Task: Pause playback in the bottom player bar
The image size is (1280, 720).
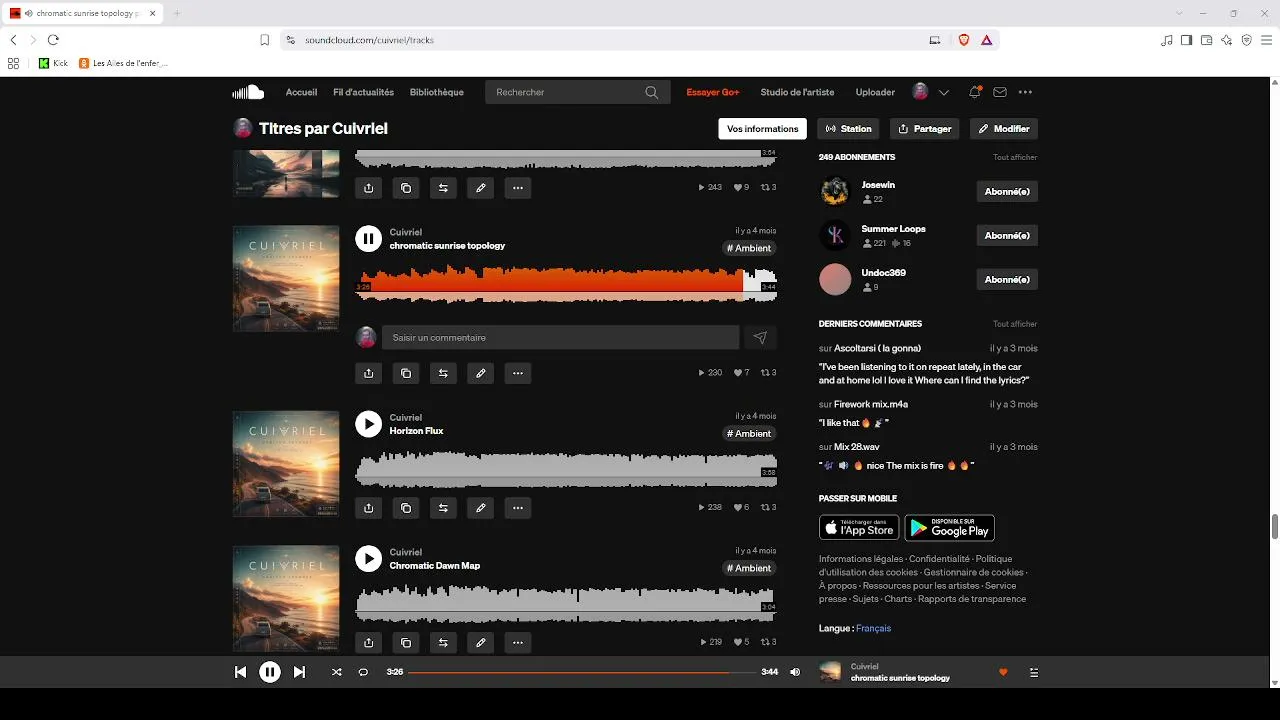Action: coord(270,672)
